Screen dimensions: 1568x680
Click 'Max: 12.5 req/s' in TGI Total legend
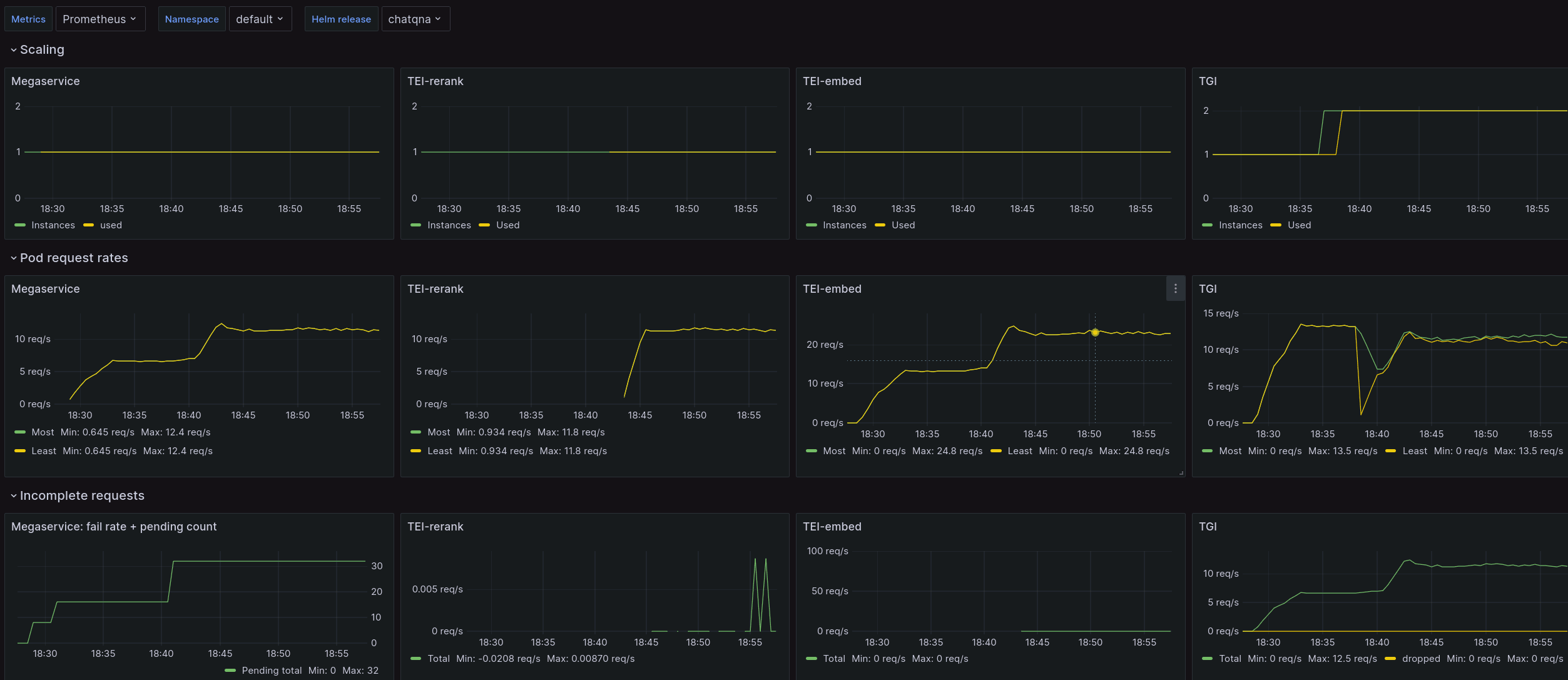click(x=1342, y=659)
